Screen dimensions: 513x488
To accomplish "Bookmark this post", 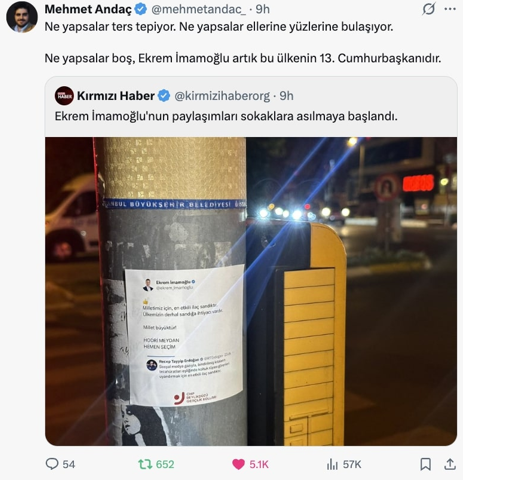I will (425, 464).
